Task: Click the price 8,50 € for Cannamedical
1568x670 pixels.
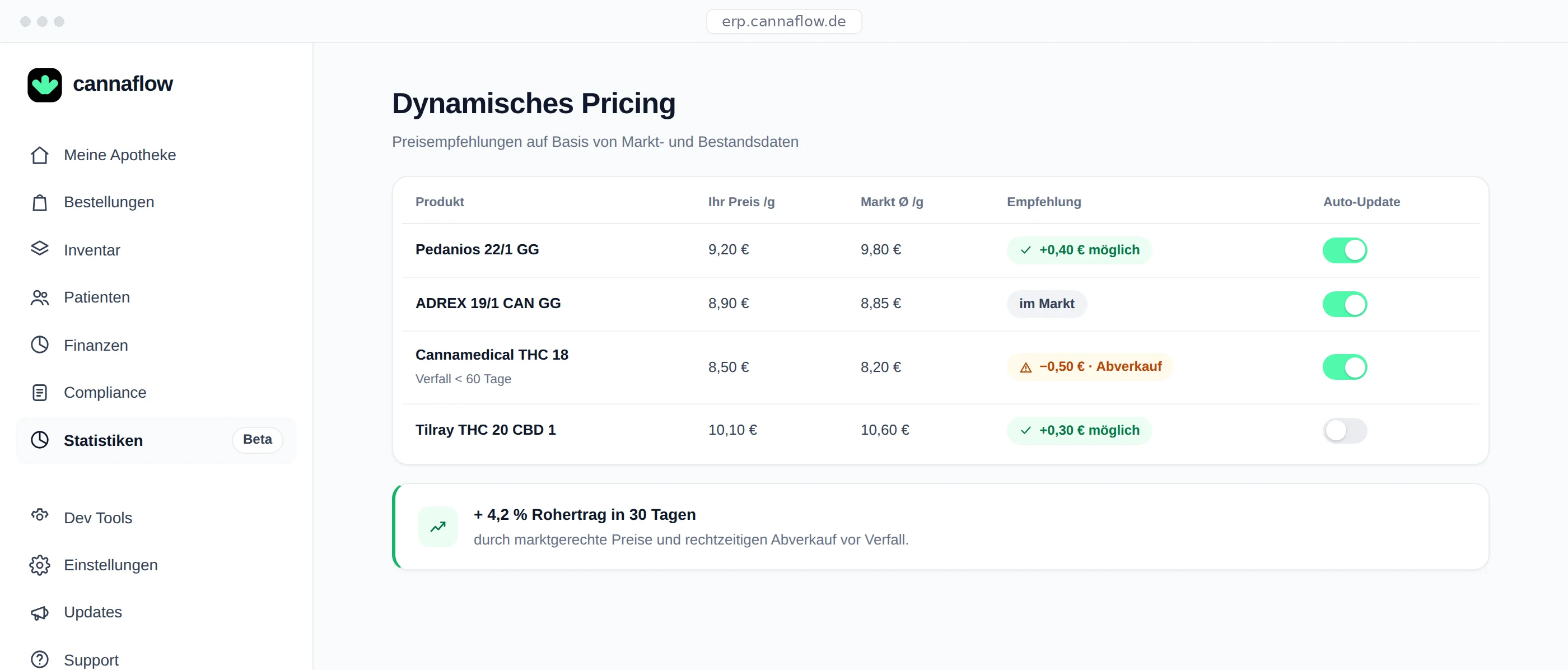Action: click(729, 367)
